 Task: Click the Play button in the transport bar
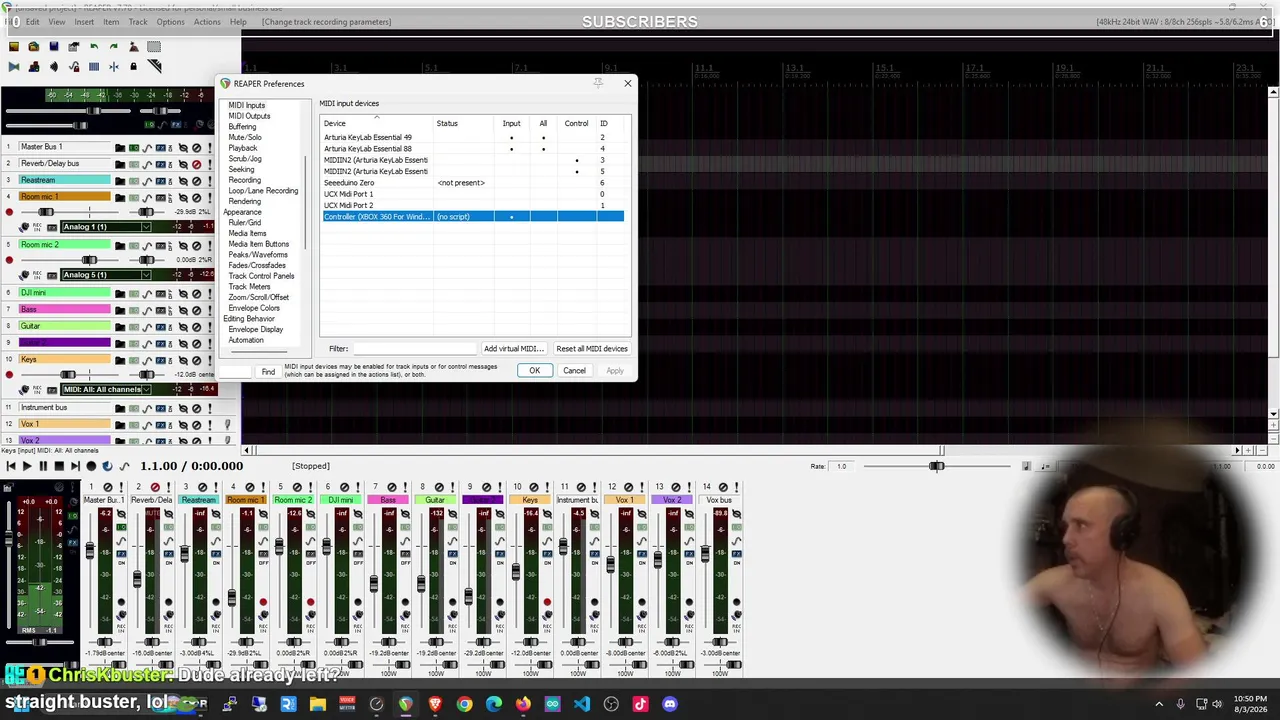tap(27, 466)
